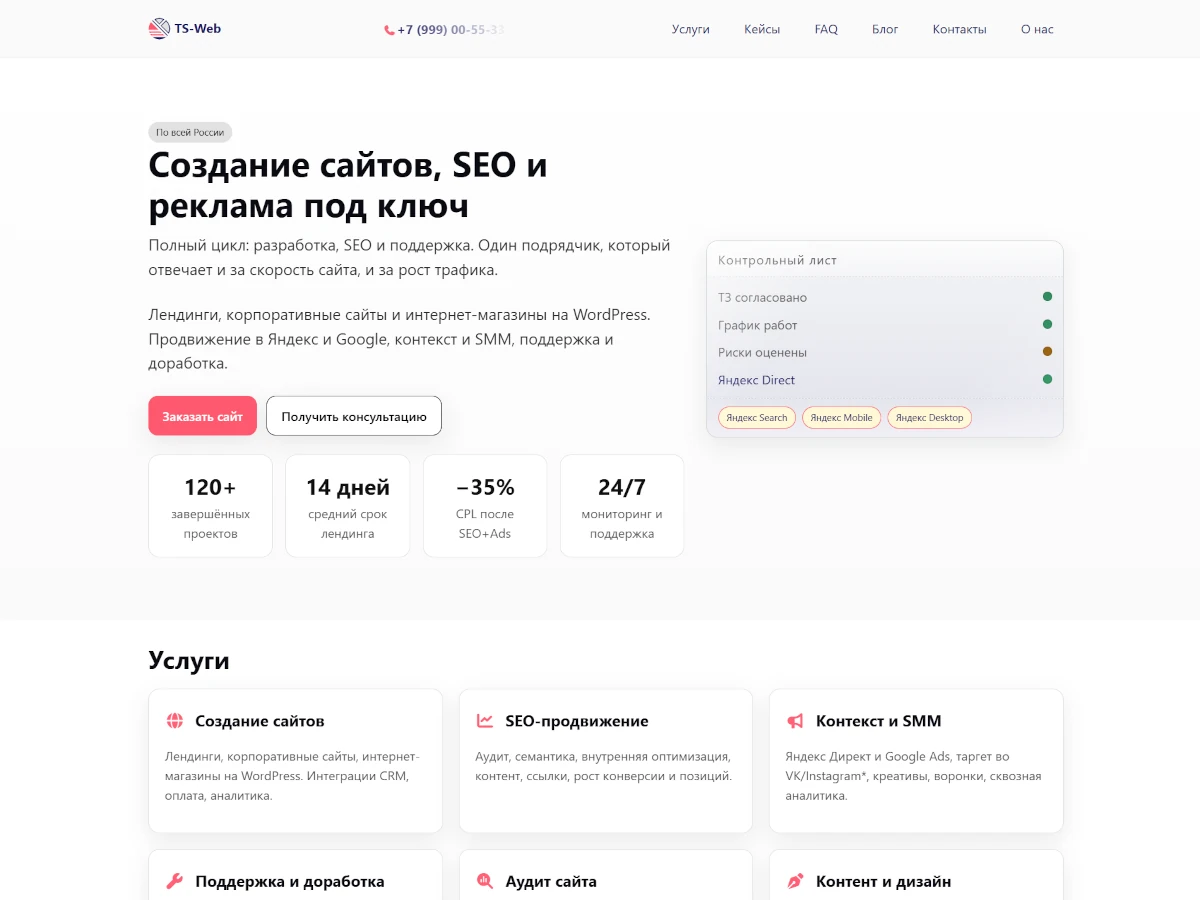This screenshot has width=1200, height=900.
Task: Click orange status dot next to Риски оценены
Action: pyautogui.click(x=1047, y=352)
